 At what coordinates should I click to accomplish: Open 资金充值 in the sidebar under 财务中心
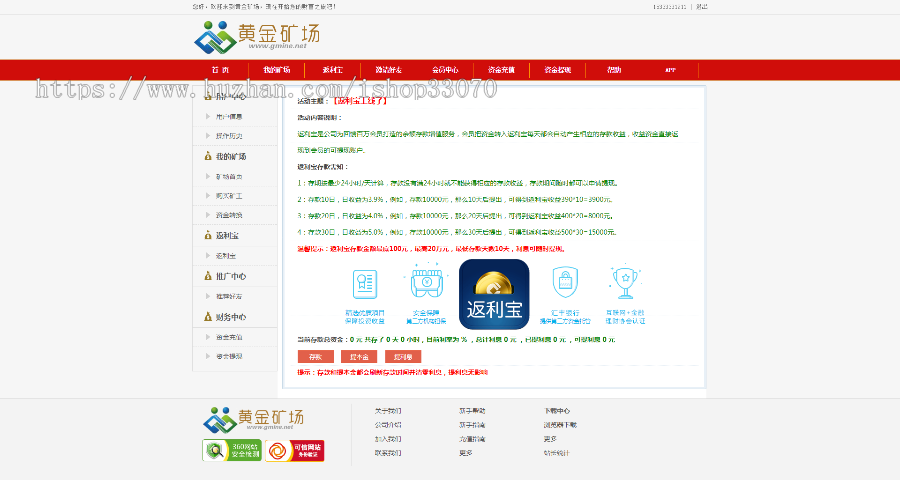(x=229, y=337)
